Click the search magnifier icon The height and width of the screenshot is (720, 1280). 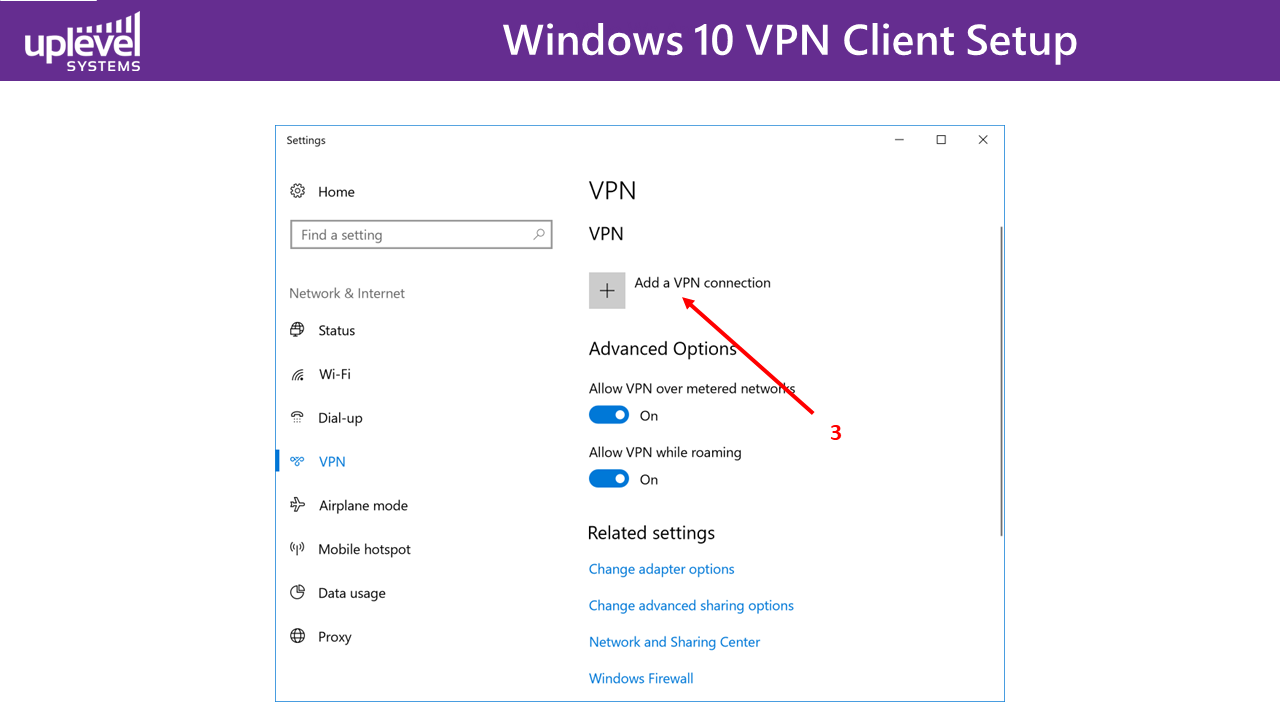point(539,234)
